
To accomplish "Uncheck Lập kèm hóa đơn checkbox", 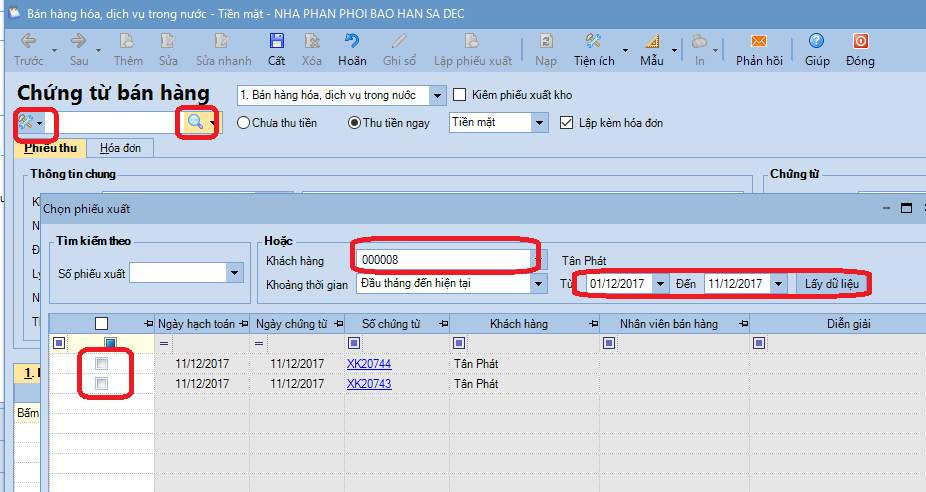I will [x=566, y=122].
